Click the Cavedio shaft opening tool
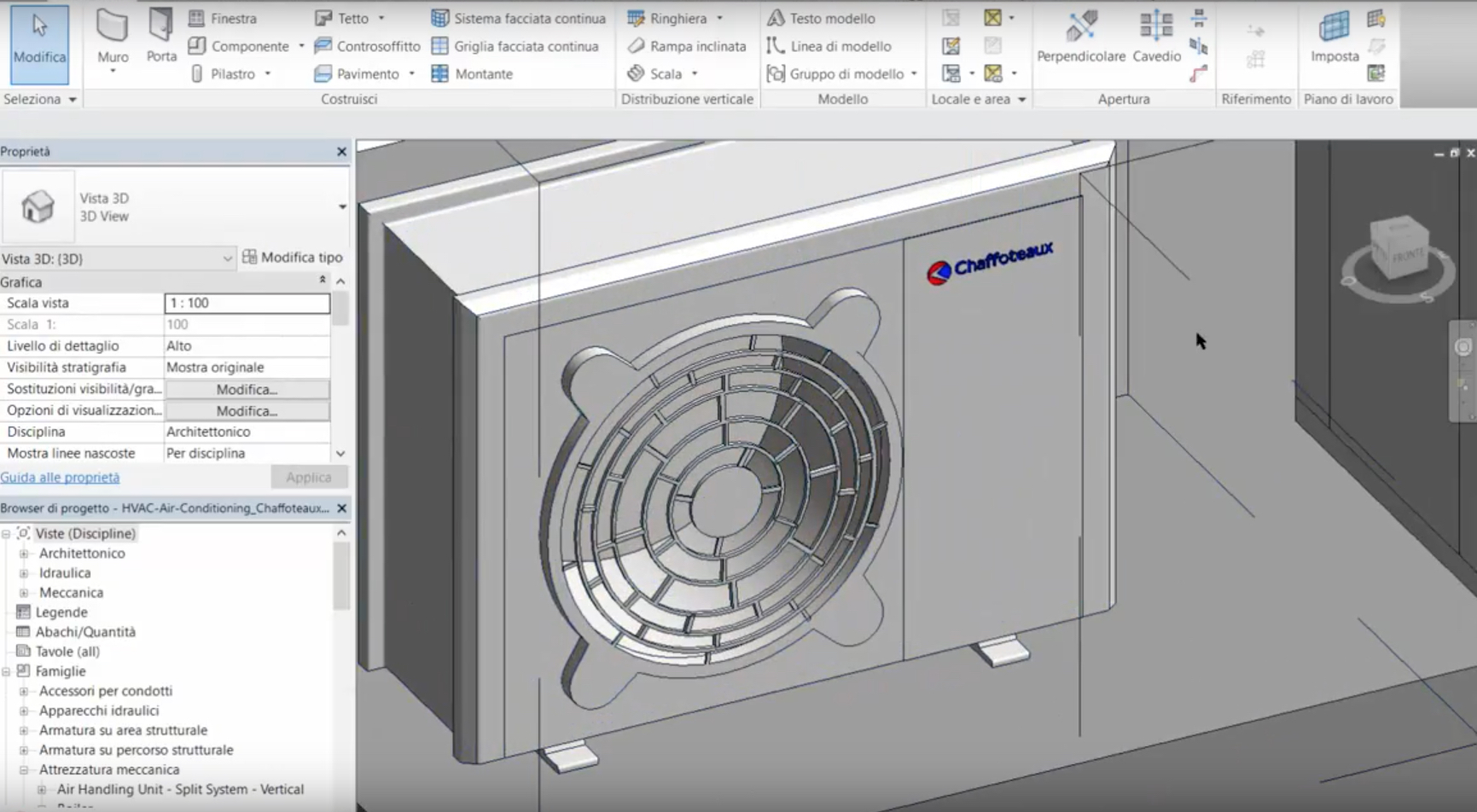Image resolution: width=1477 pixels, height=812 pixels. click(x=1156, y=38)
